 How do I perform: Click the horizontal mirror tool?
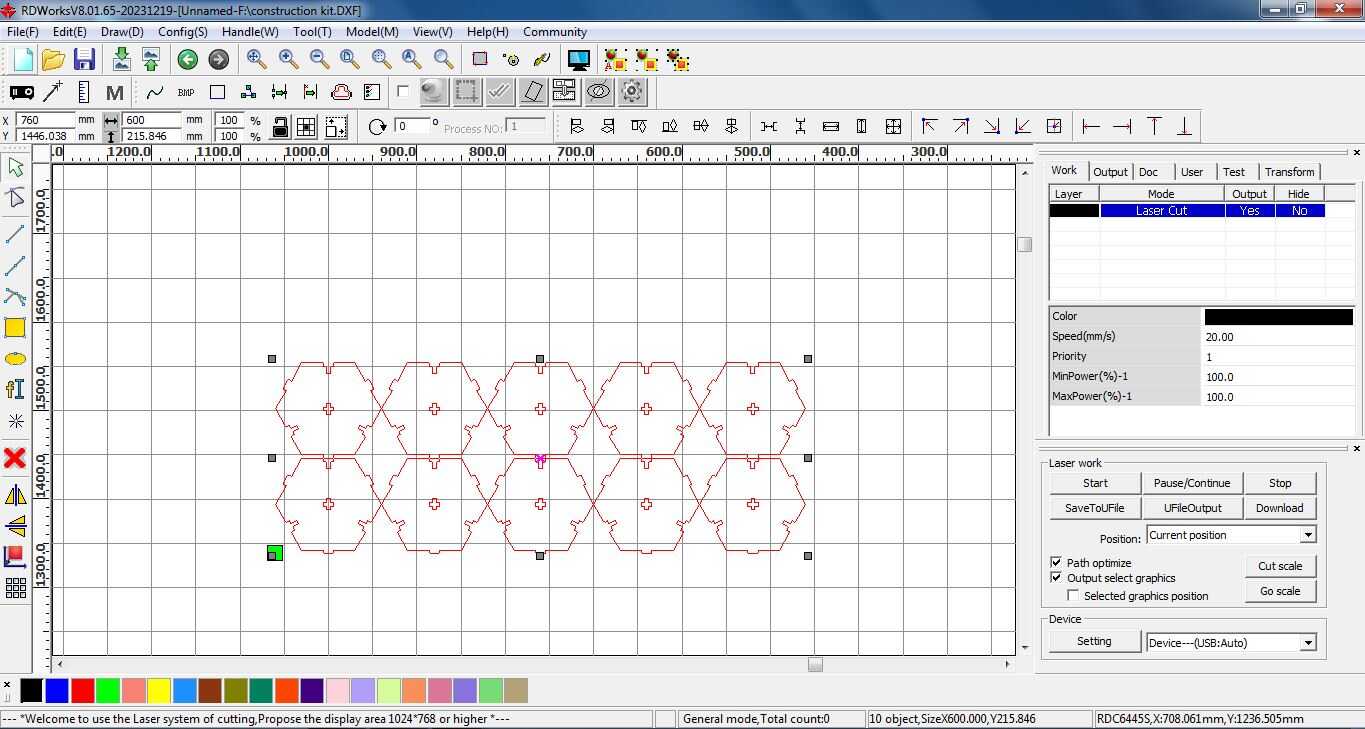[15, 495]
